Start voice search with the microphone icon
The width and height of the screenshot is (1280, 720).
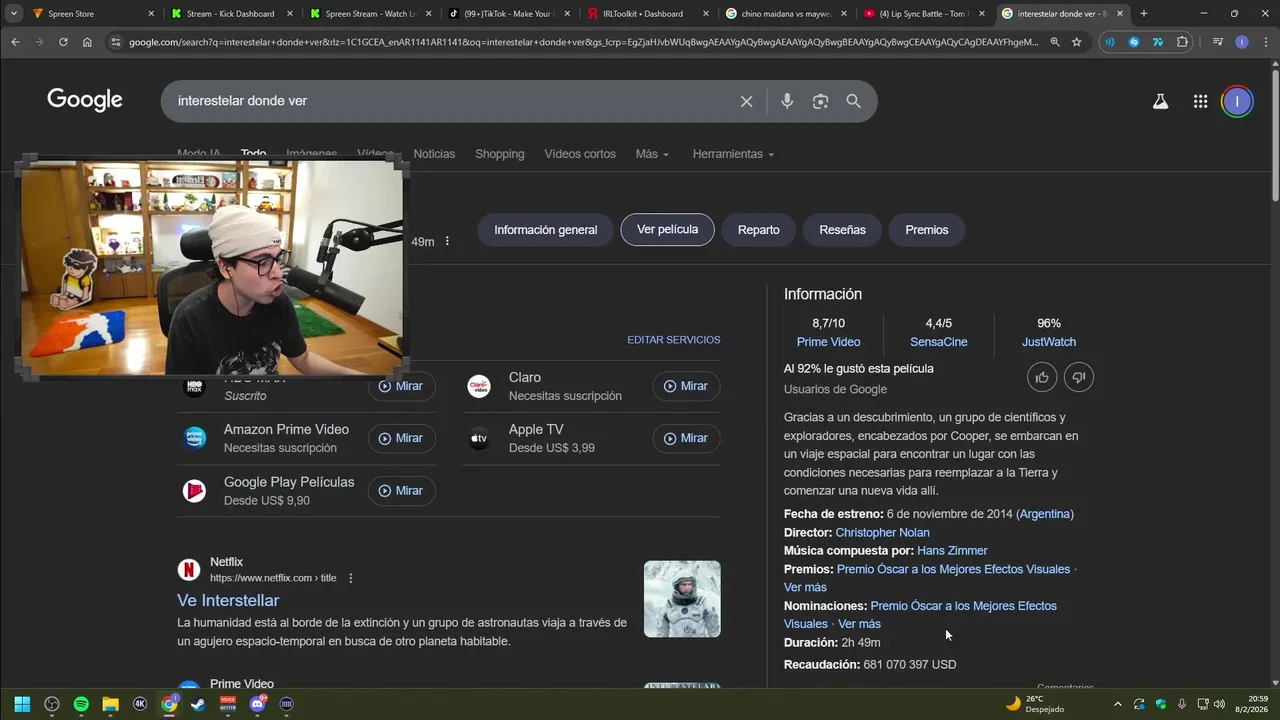point(787,101)
